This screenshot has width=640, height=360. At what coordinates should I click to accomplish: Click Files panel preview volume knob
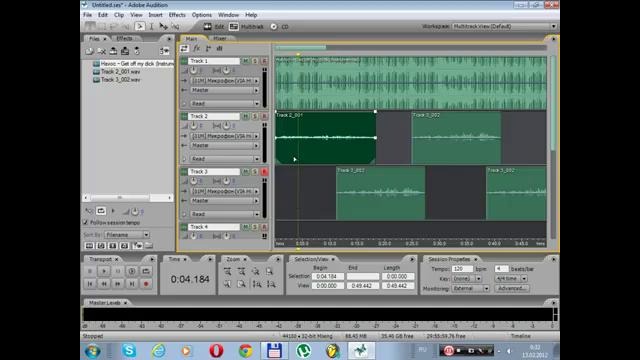pos(135,211)
